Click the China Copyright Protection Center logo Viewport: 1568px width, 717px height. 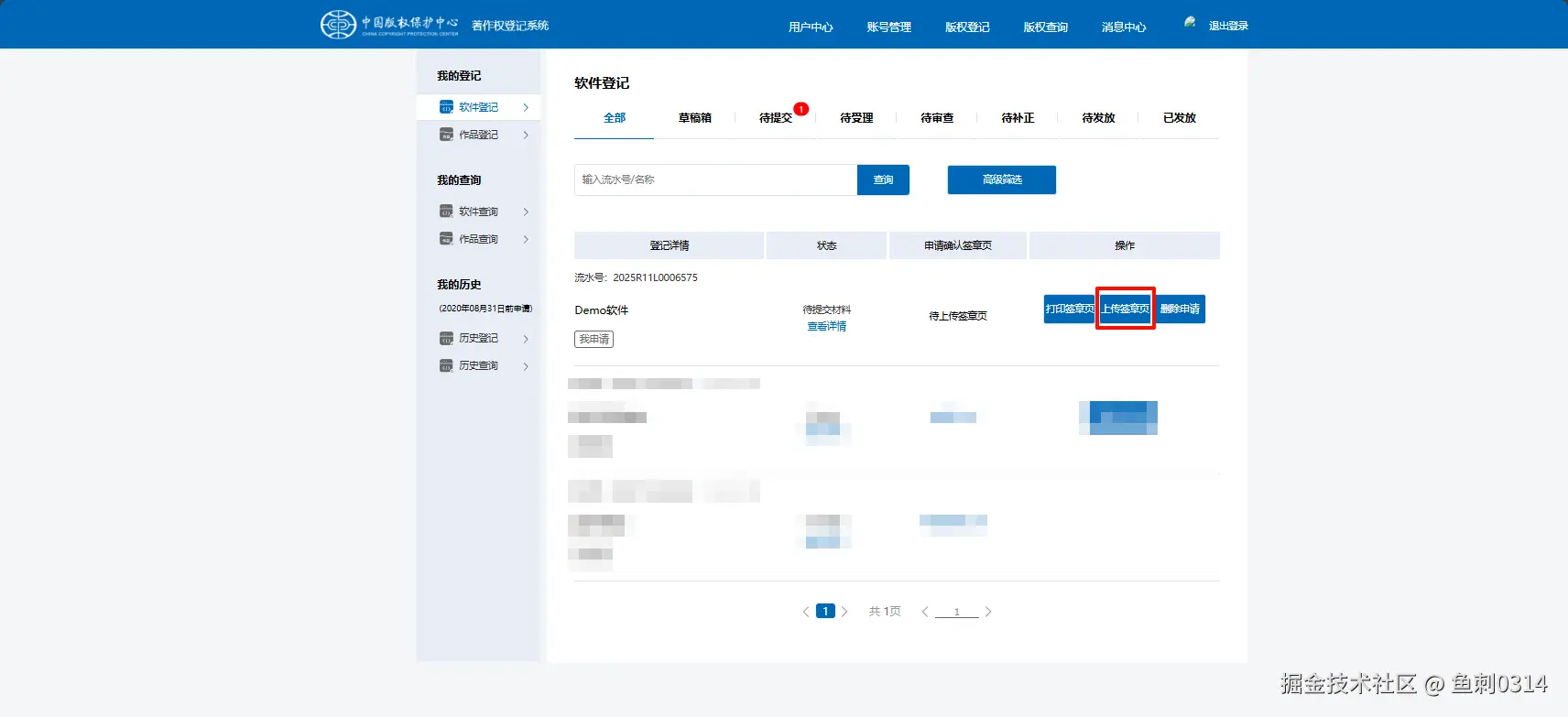coord(389,25)
